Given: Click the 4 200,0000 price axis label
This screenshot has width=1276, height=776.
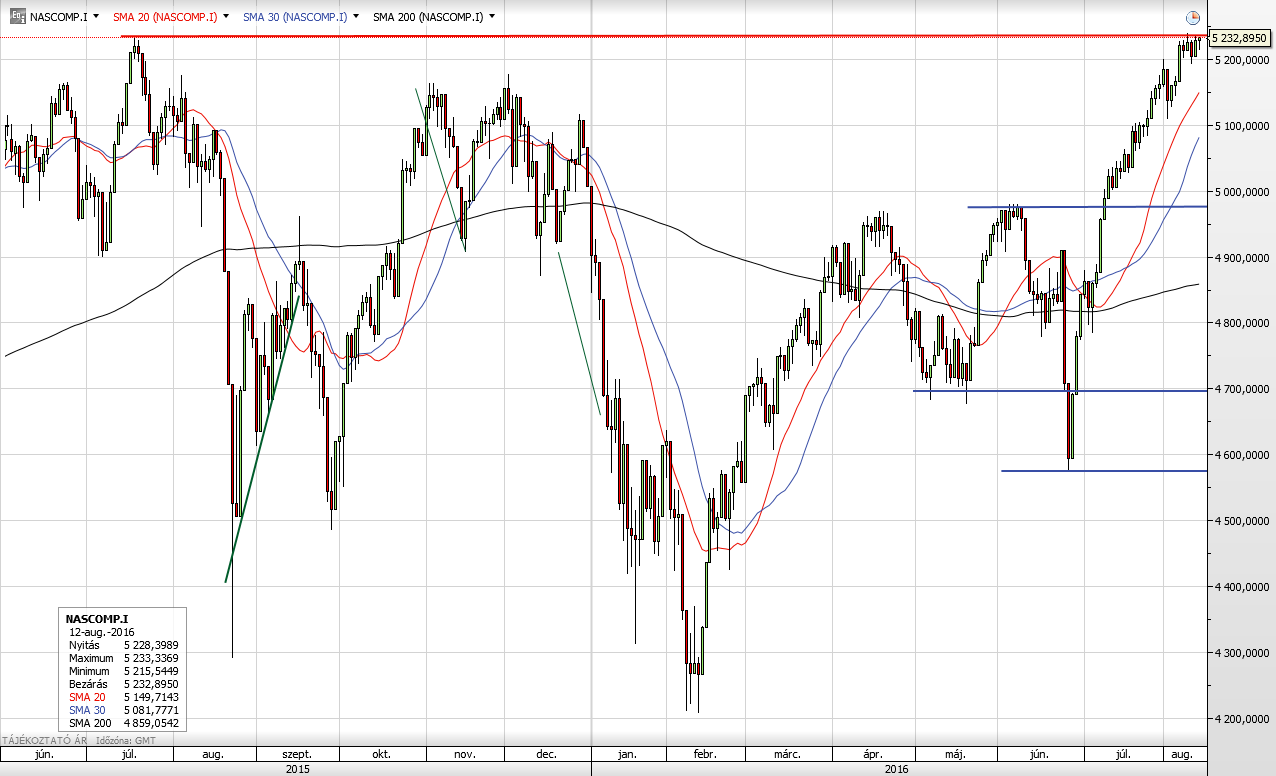Looking at the screenshot, I should point(1240,719).
